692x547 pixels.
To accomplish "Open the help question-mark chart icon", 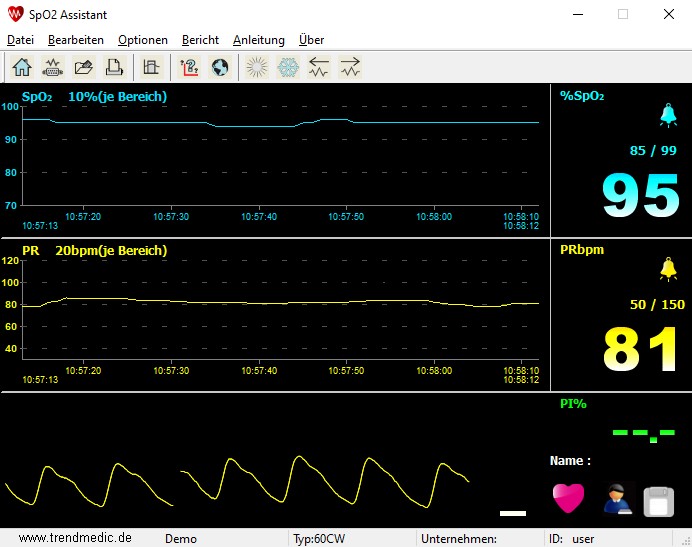I will tap(189, 68).
